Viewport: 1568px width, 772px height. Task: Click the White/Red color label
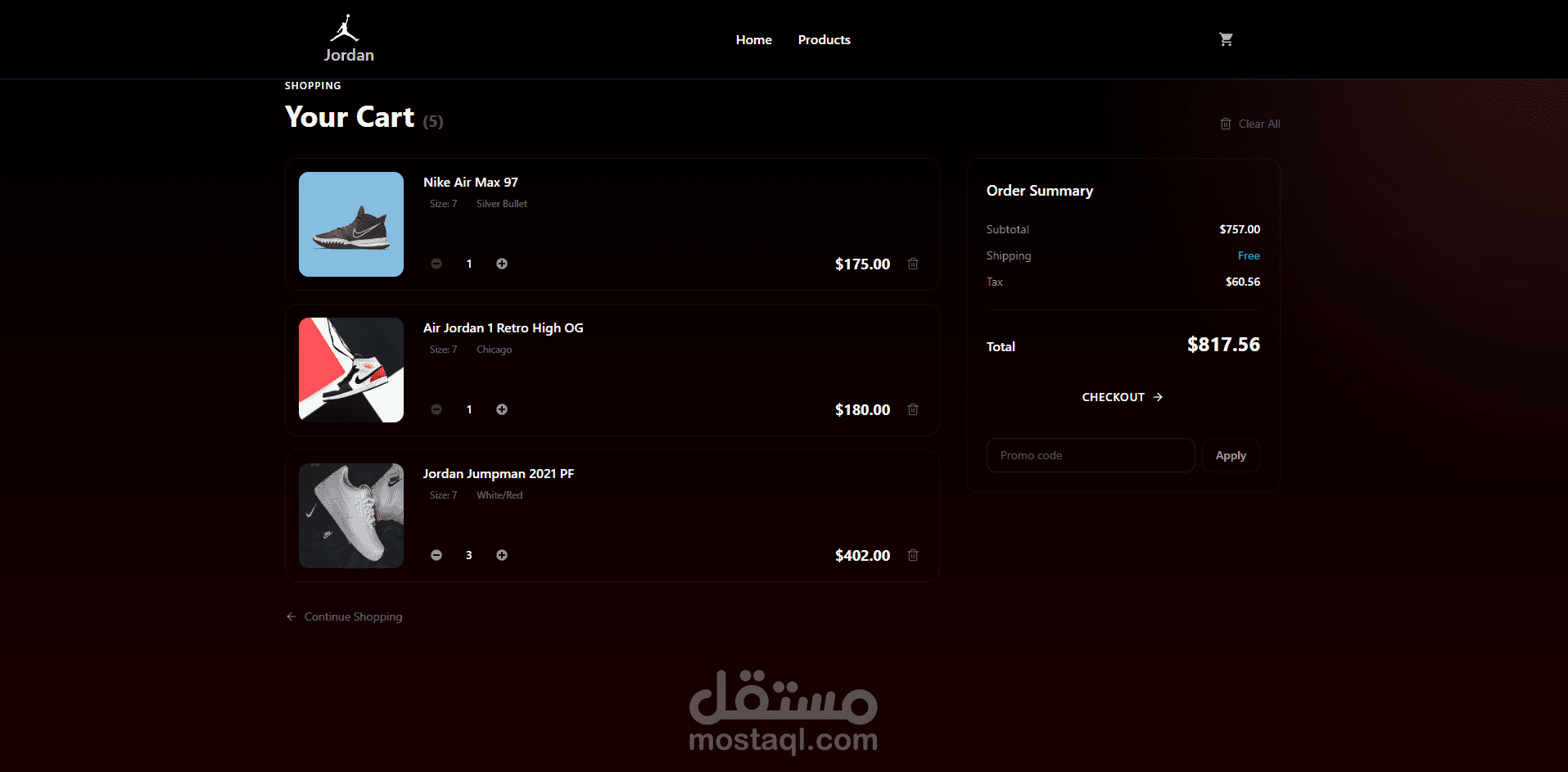(499, 495)
